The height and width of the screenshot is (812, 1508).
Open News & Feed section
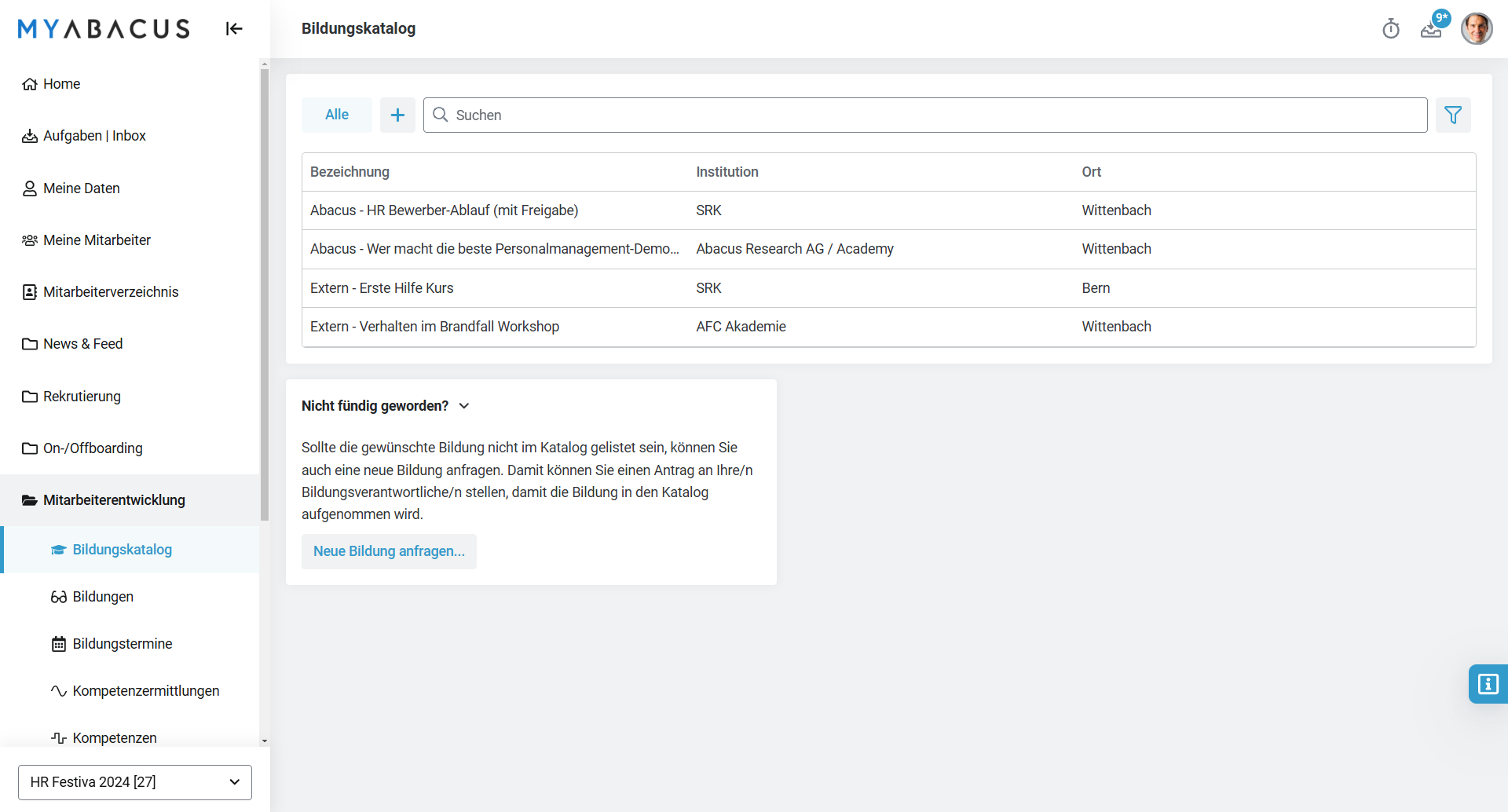pyautogui.click(x=130, y=344)
